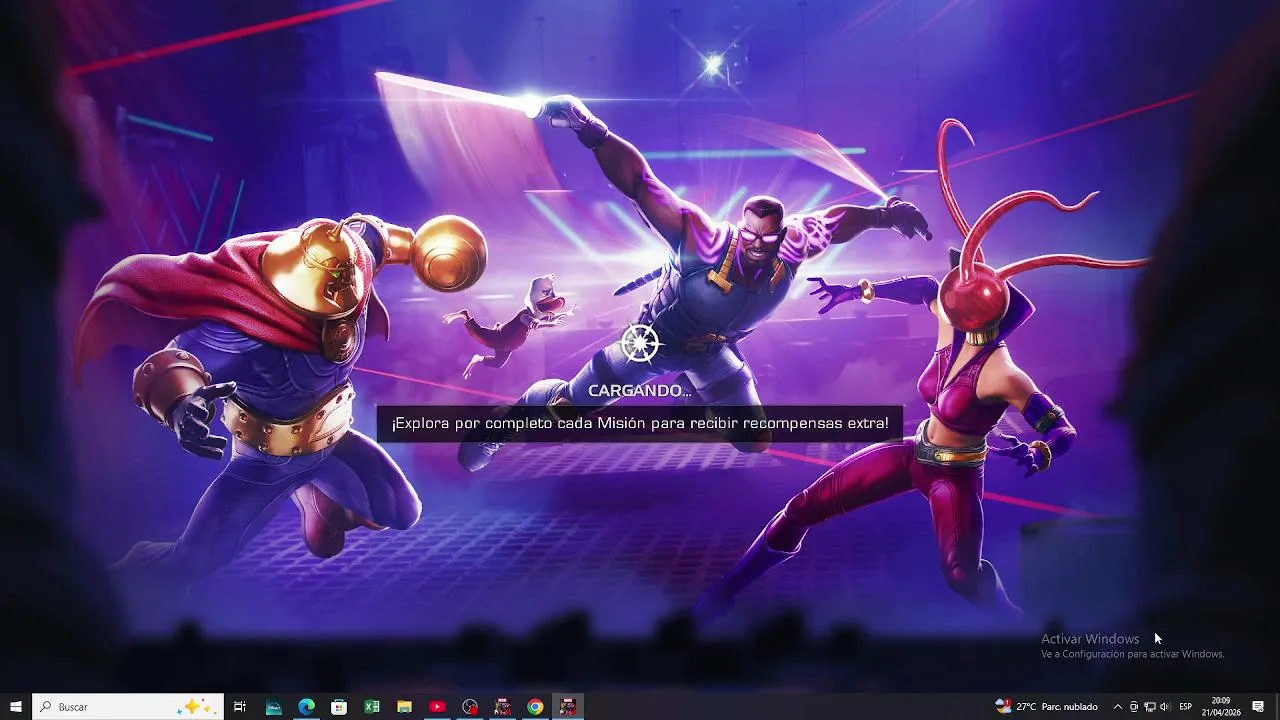Click the sparkle highlights icon in search box

click(x=194, y=707)
